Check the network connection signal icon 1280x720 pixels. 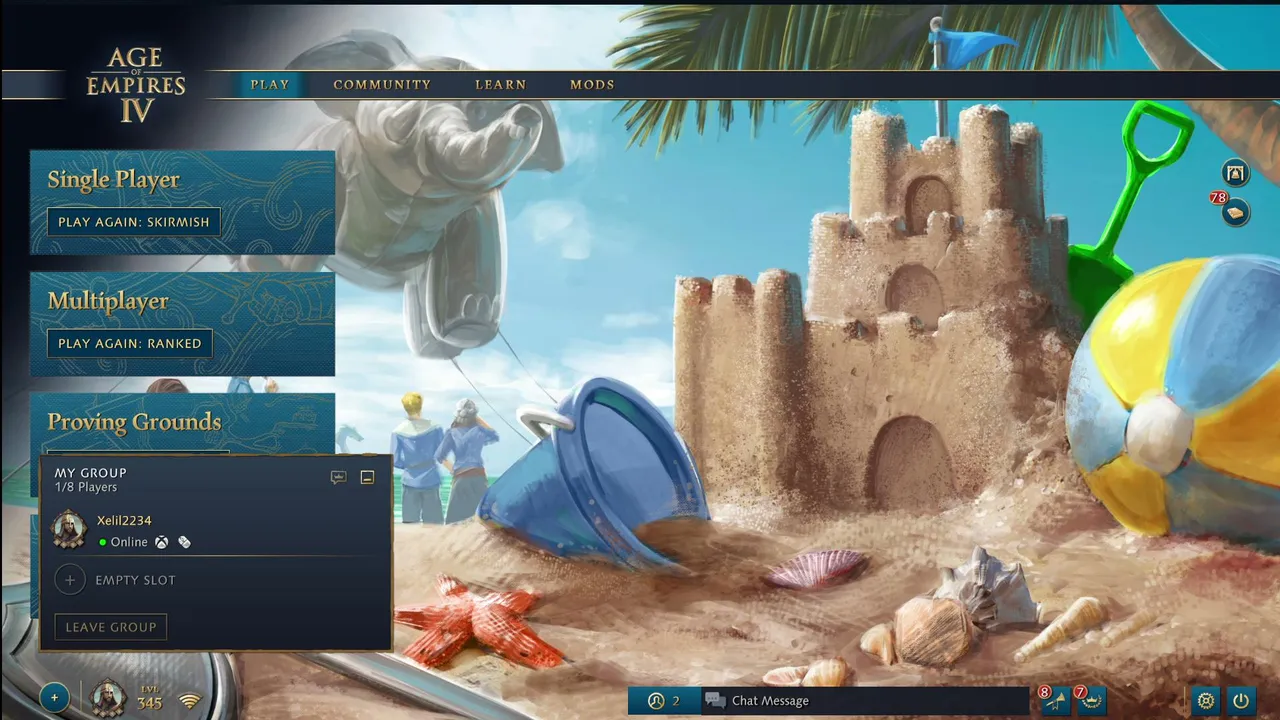[x=189, y=700]
